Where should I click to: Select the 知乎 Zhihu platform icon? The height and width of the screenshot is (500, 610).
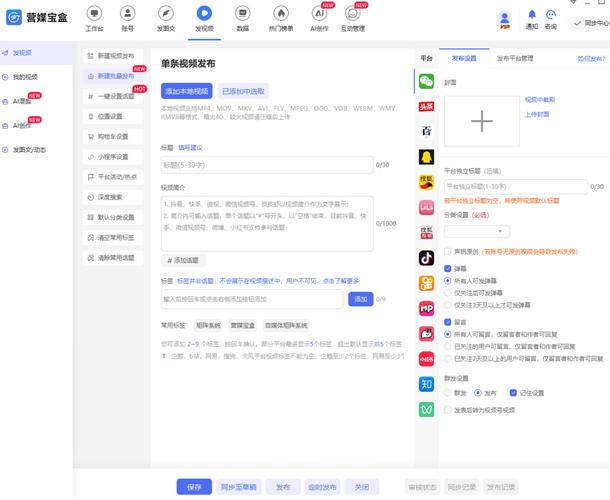426,384
